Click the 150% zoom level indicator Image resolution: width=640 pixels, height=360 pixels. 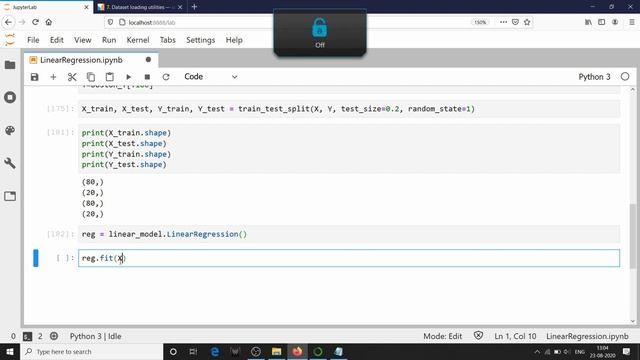[480, 22]
